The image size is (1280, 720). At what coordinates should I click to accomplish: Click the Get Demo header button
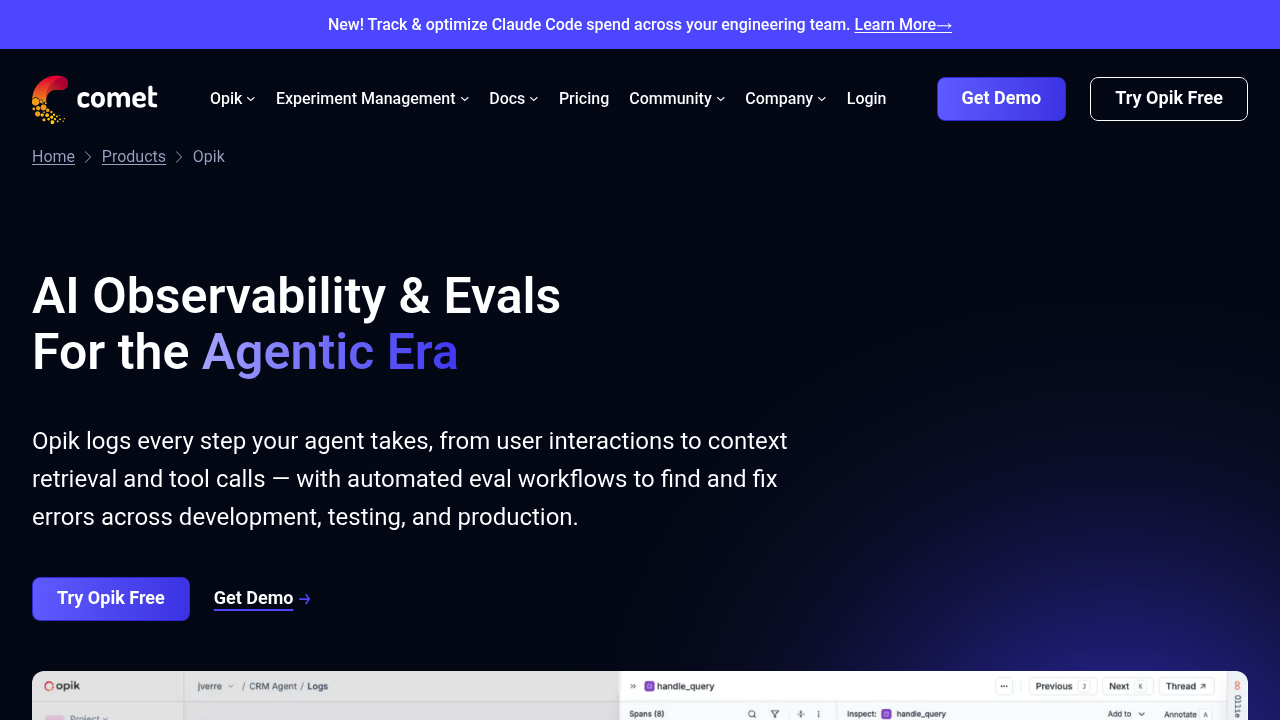1001,99
